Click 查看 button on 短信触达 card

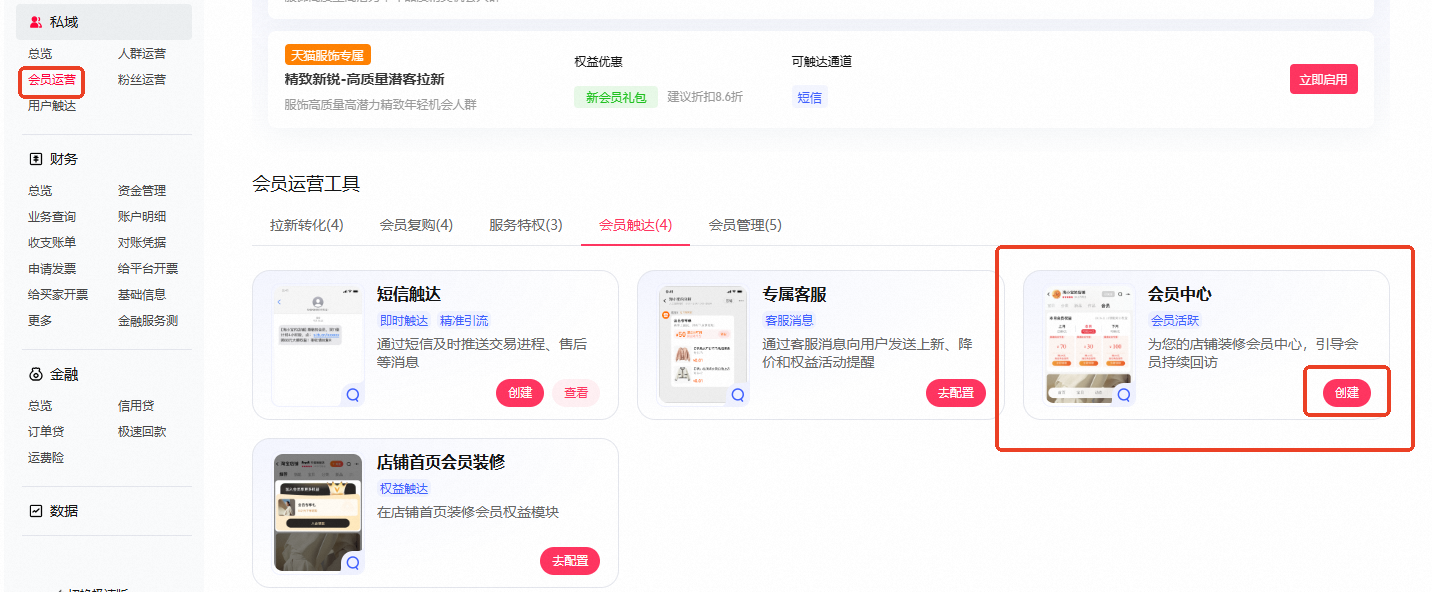(x=576, y=393)
